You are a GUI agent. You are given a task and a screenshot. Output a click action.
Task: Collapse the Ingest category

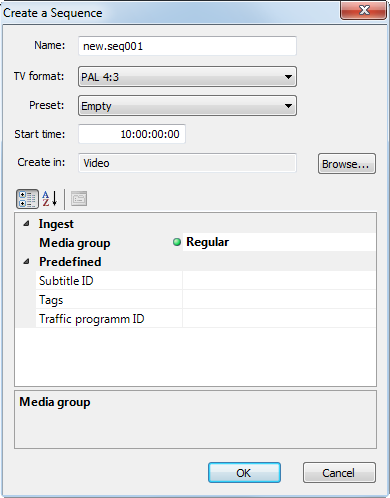coord(26,224)
